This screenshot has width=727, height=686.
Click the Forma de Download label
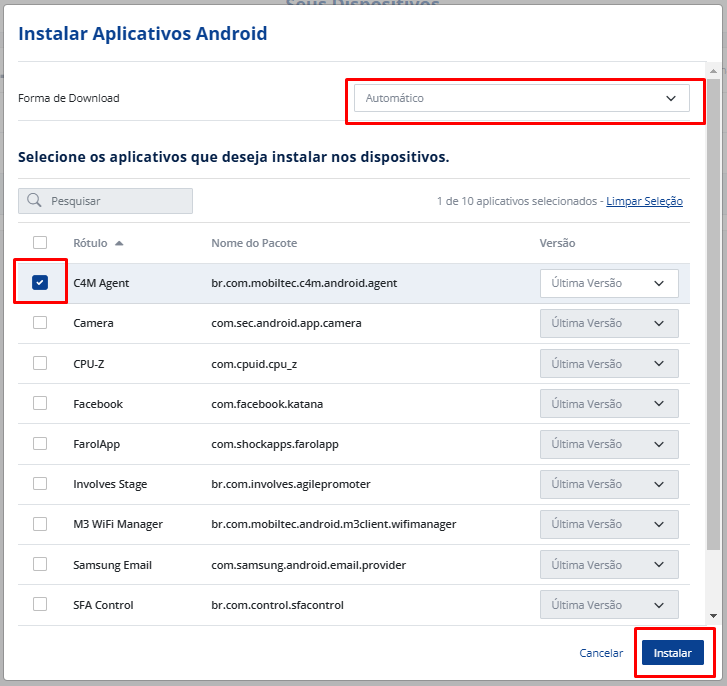[x=69, y=98]
